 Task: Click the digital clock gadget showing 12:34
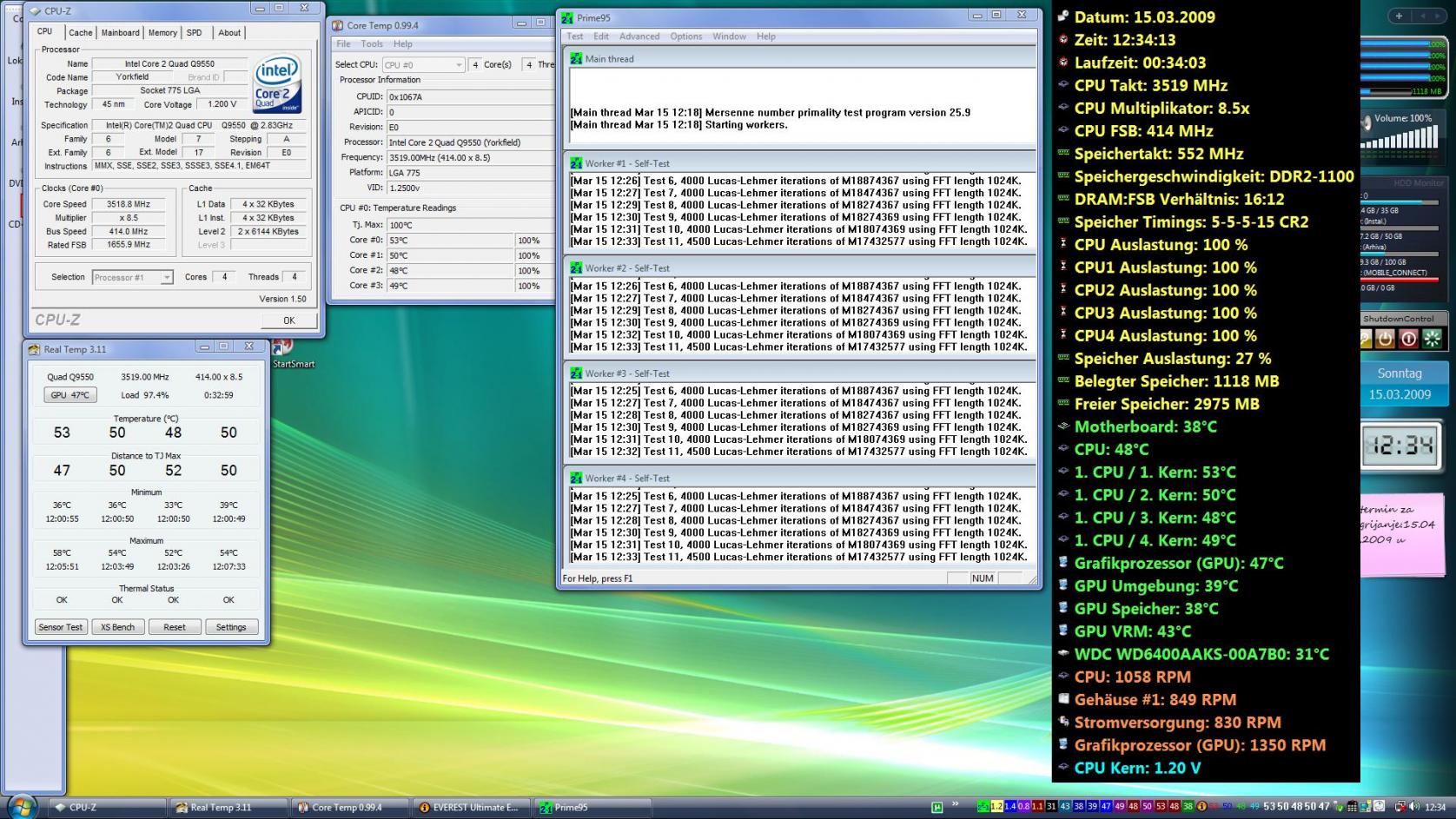tap(1400, 446)
